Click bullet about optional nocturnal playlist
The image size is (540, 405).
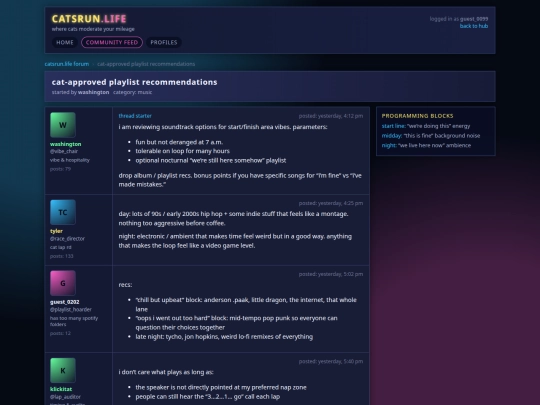pos(211,160)
